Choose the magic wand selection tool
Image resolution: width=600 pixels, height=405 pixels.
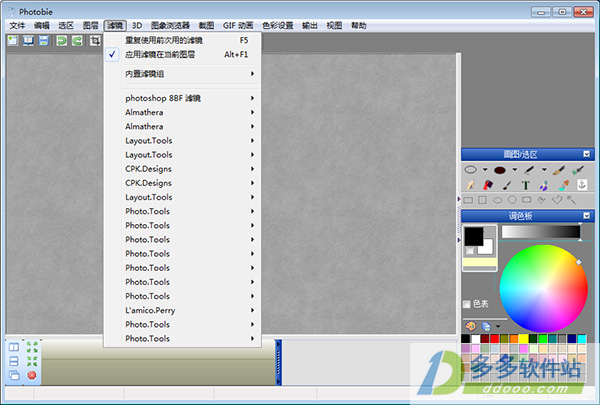571,199
